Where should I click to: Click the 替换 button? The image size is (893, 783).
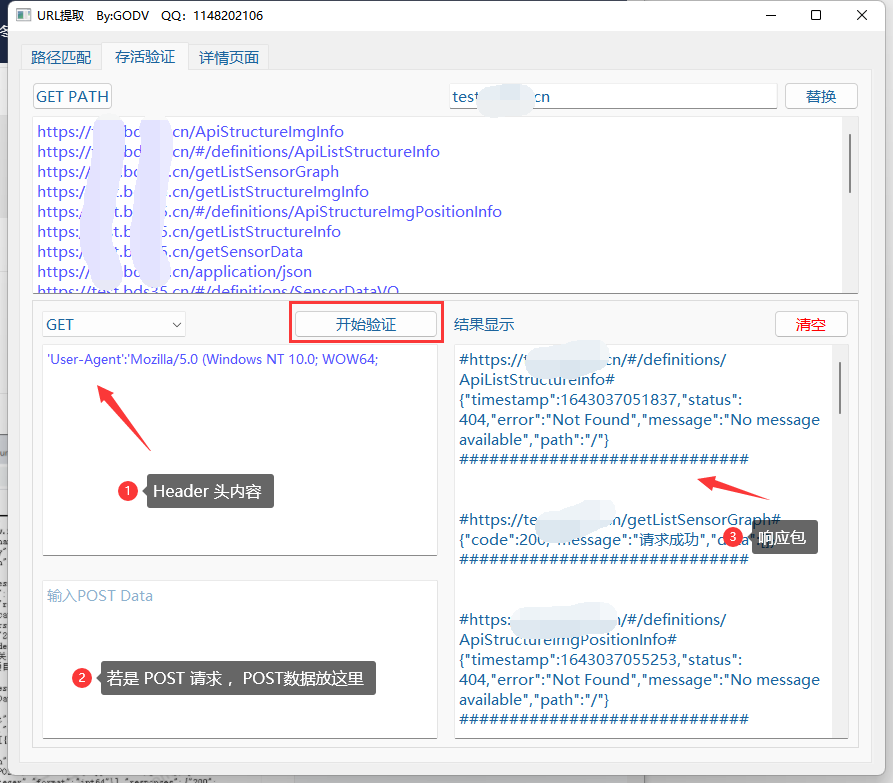(x=821, y=96)
